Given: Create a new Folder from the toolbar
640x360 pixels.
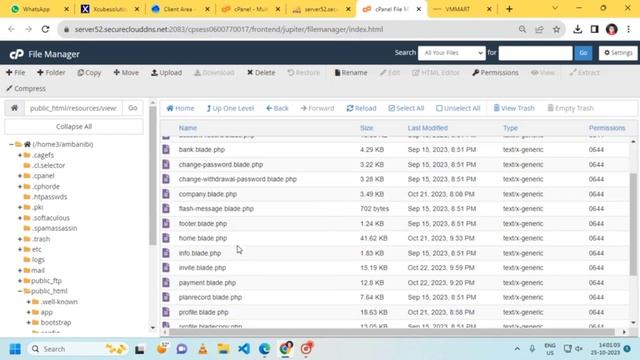Looking at the screenshot, I should 51,73.
